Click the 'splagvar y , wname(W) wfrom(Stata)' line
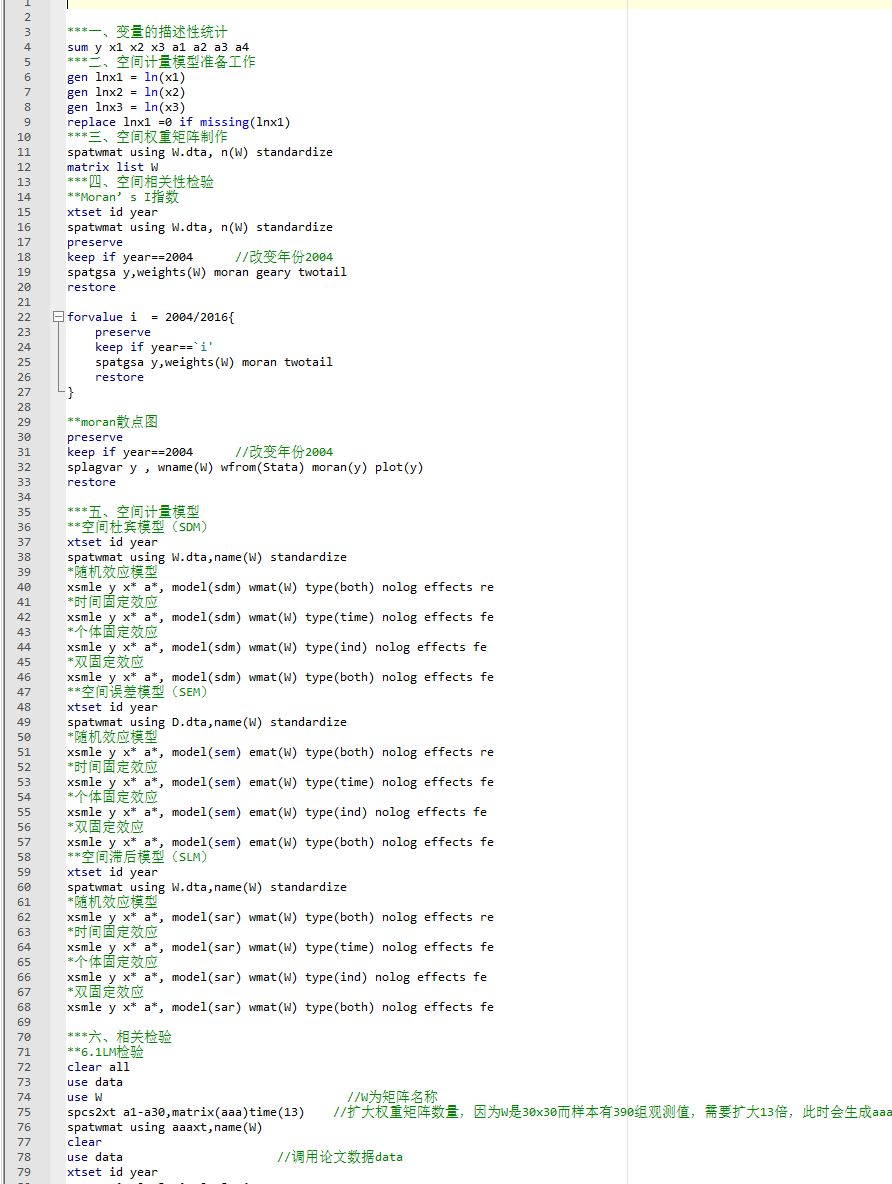892x1184 pixels. (245, 467)
